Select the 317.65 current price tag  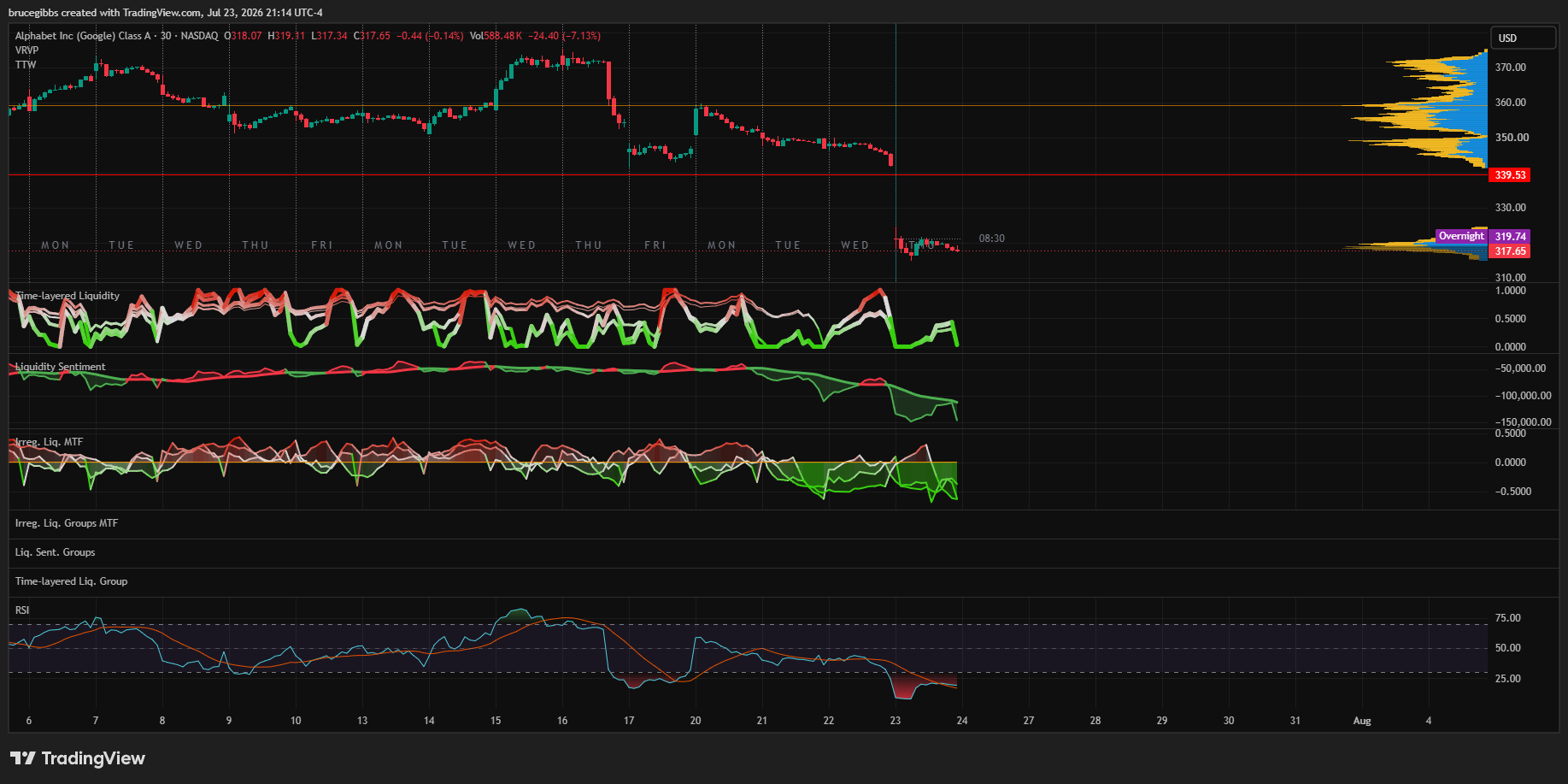pyautogui.click(x=1510, y=251)
